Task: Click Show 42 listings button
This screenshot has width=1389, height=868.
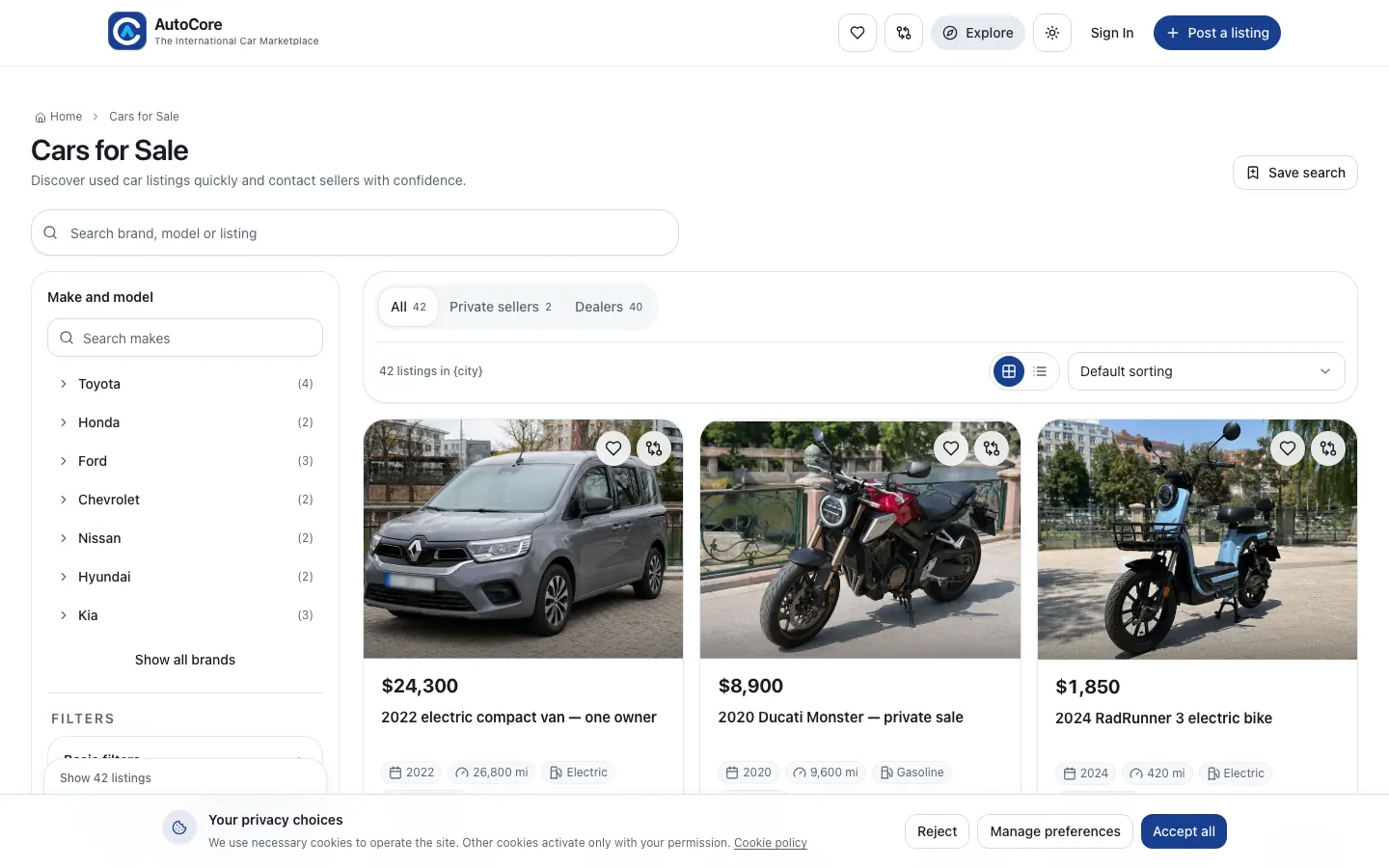Action: coord(185,777)
